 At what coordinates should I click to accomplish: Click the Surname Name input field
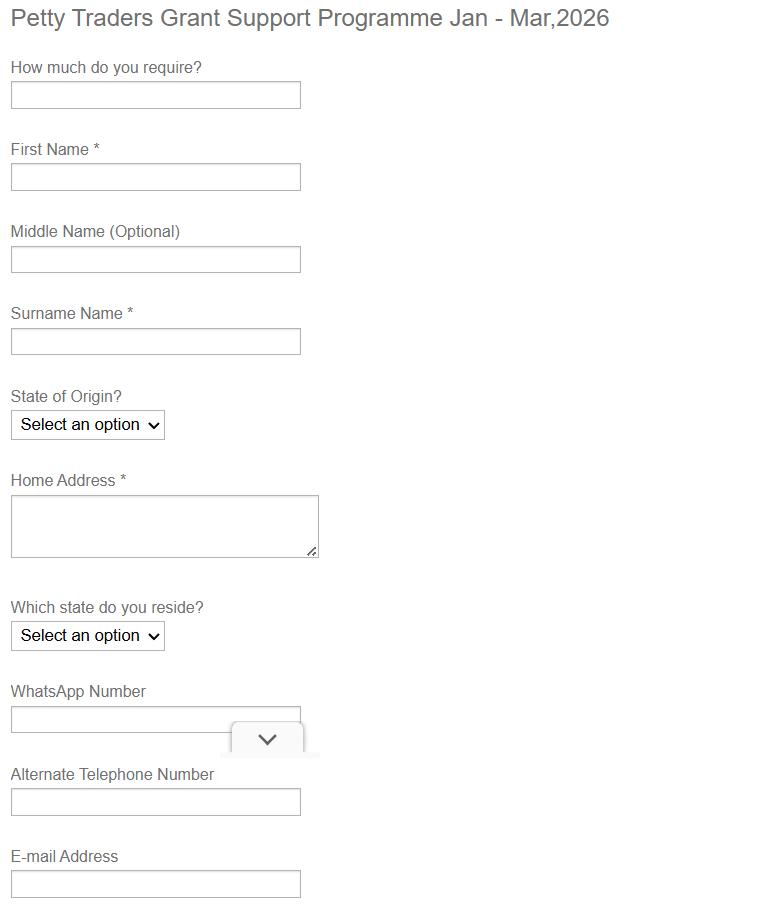(x=155, y=341)
